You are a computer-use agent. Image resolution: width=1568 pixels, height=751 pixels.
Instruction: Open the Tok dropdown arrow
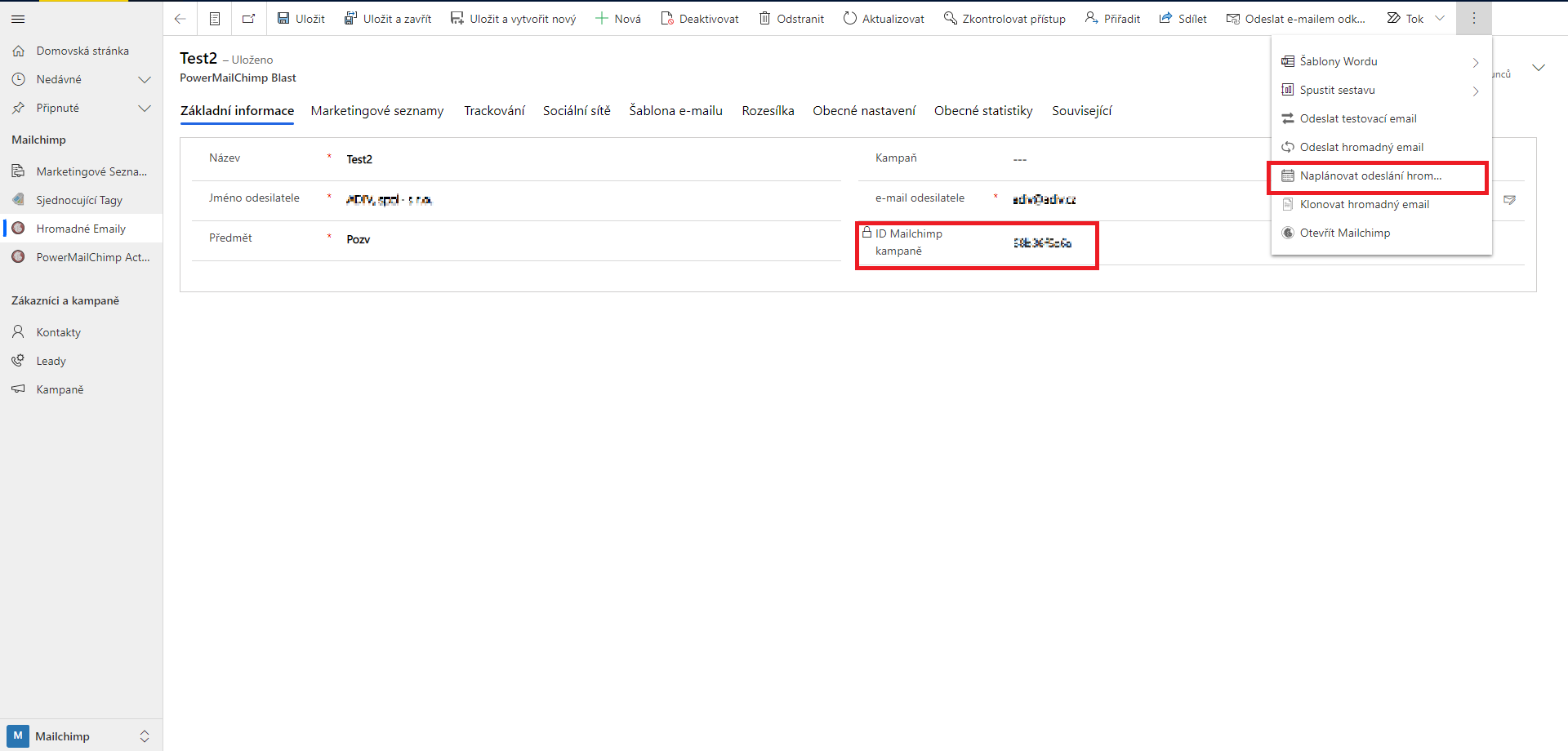(x=1440, y=19)
